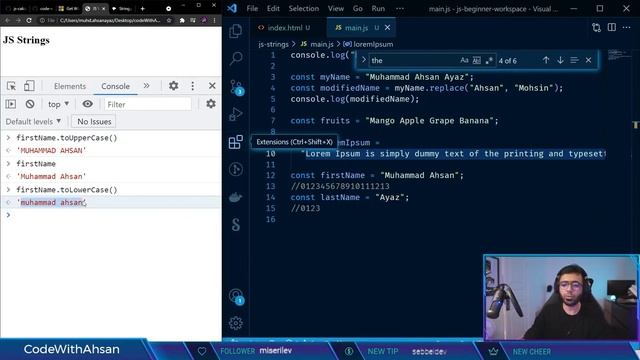Open the Manage gear in VS Code

click(236, 323)
